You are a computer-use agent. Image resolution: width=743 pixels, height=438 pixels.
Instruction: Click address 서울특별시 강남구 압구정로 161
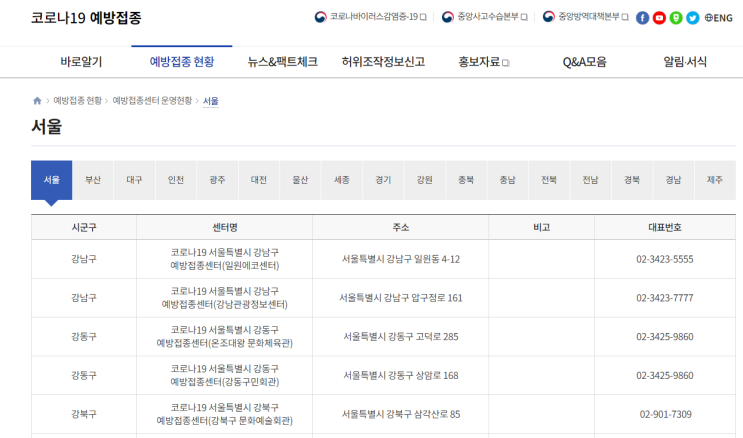point(401,298)
